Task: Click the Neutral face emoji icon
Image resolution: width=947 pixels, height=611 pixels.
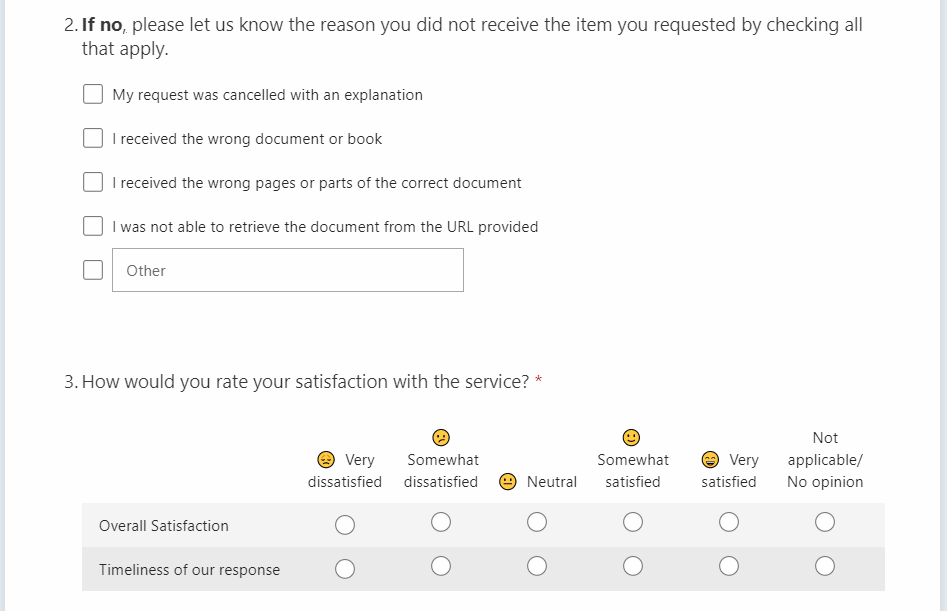Action: (x=508, y=482)
